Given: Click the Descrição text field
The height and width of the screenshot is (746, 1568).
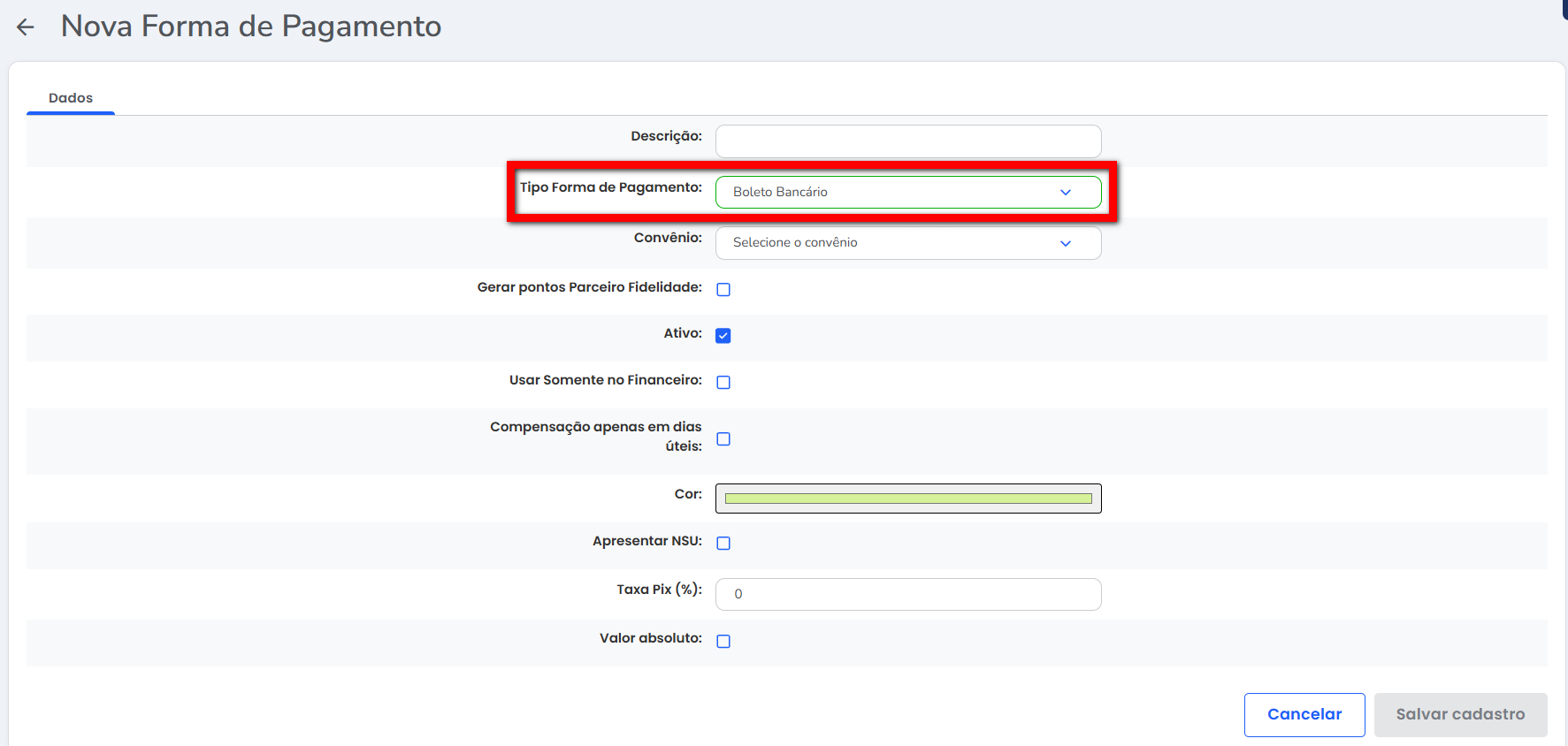Looking at the screenshot, I should [907, 141].
